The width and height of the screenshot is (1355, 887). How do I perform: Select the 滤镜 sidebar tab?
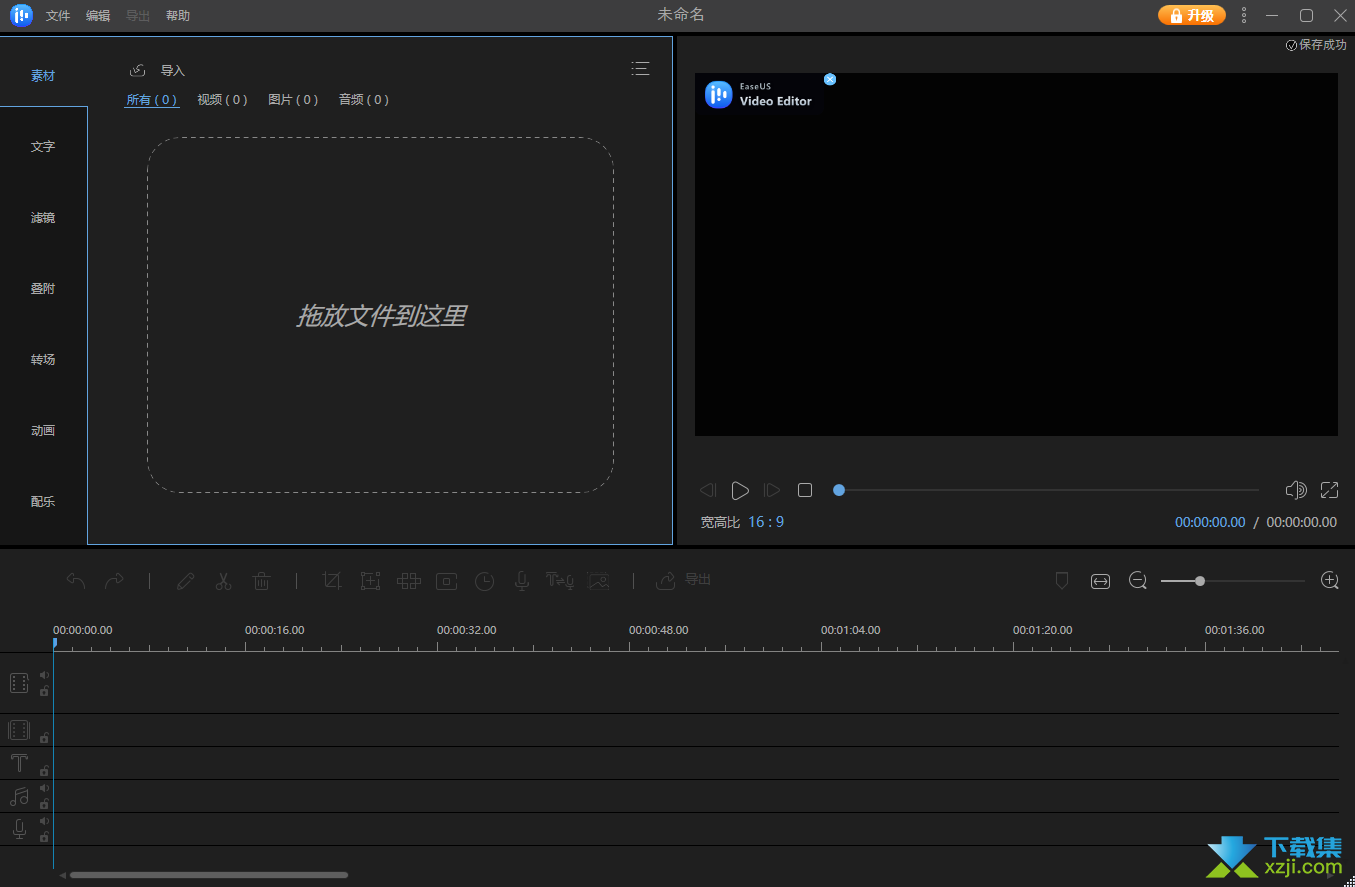[43, 218]
